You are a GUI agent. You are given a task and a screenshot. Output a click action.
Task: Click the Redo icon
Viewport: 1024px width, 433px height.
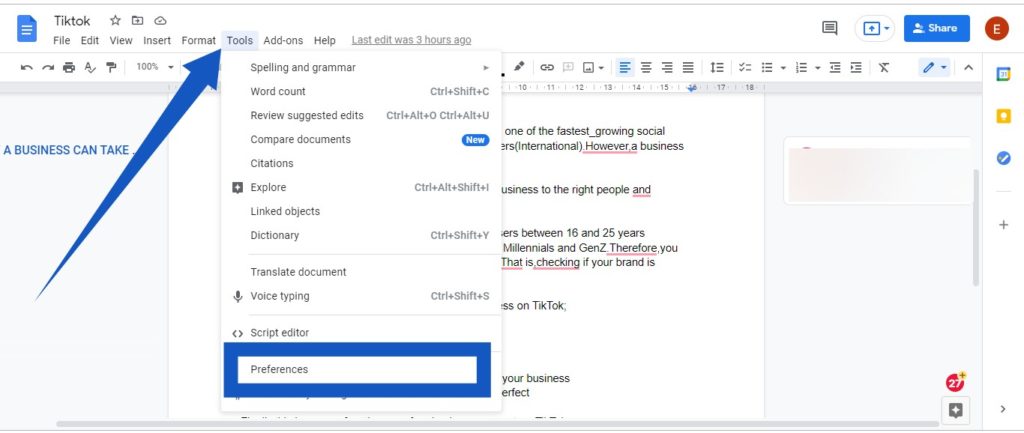coord(48,67)
